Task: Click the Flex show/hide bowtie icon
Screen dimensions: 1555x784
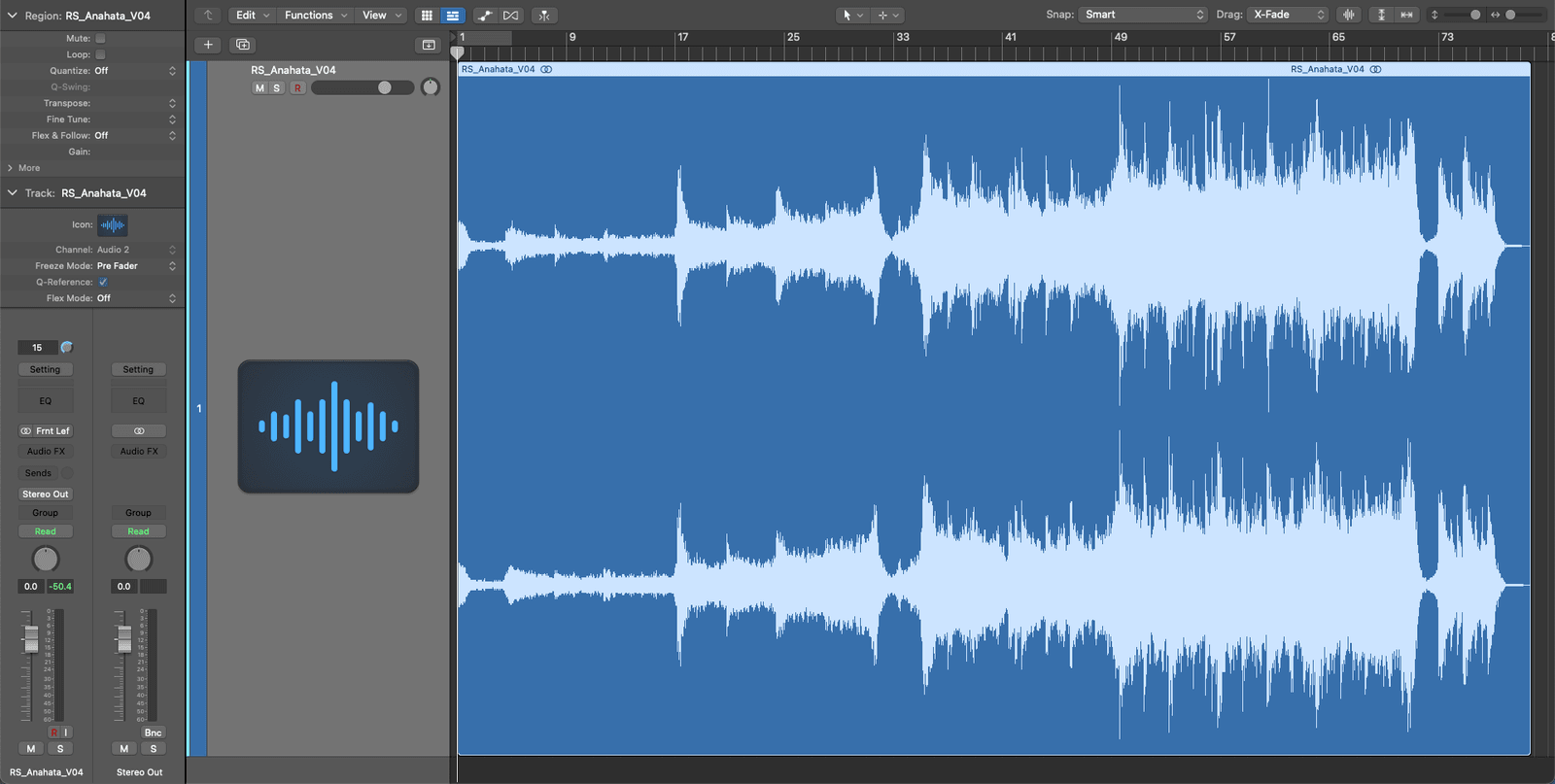Action: [511, 15]
